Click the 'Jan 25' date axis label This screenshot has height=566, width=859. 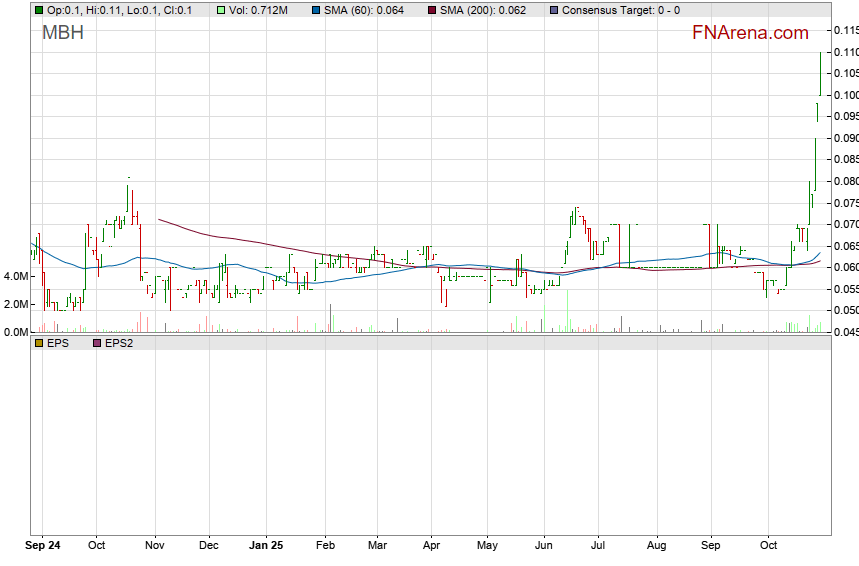coord(266,546)
